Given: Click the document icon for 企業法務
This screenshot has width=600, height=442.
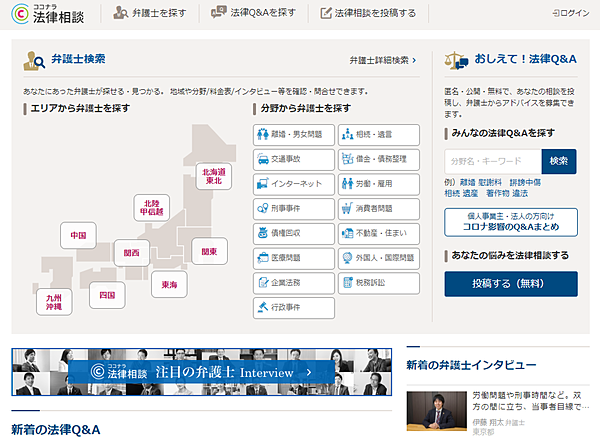Looking at the screenshot, I should point(263,282).
